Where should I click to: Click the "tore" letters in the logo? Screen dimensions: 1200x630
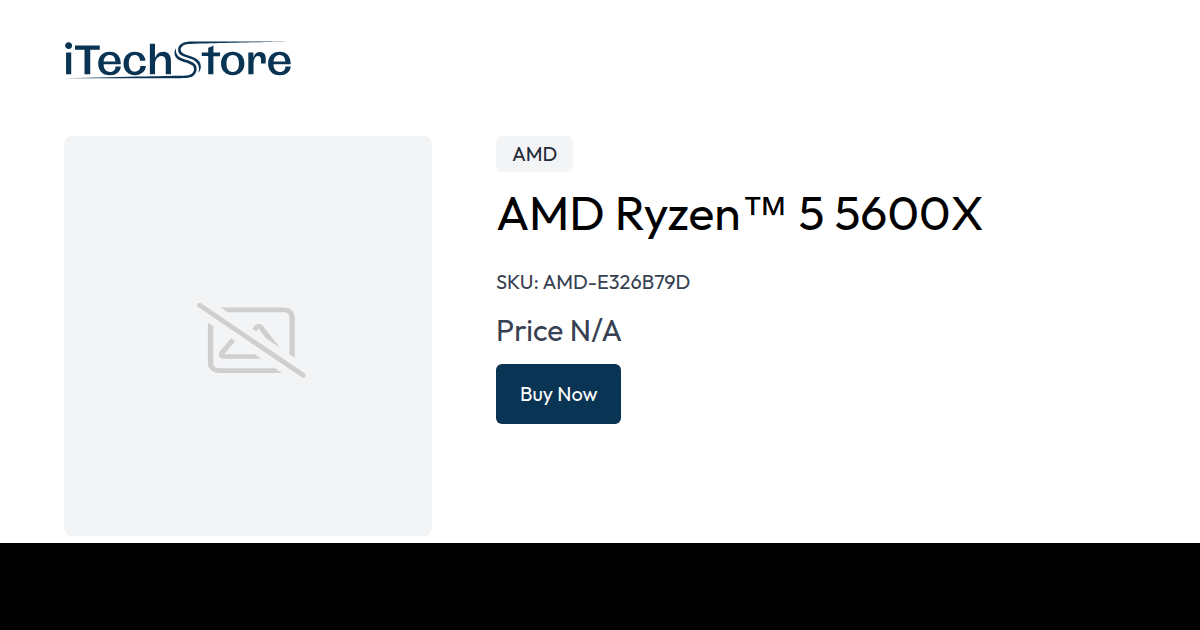246,61
